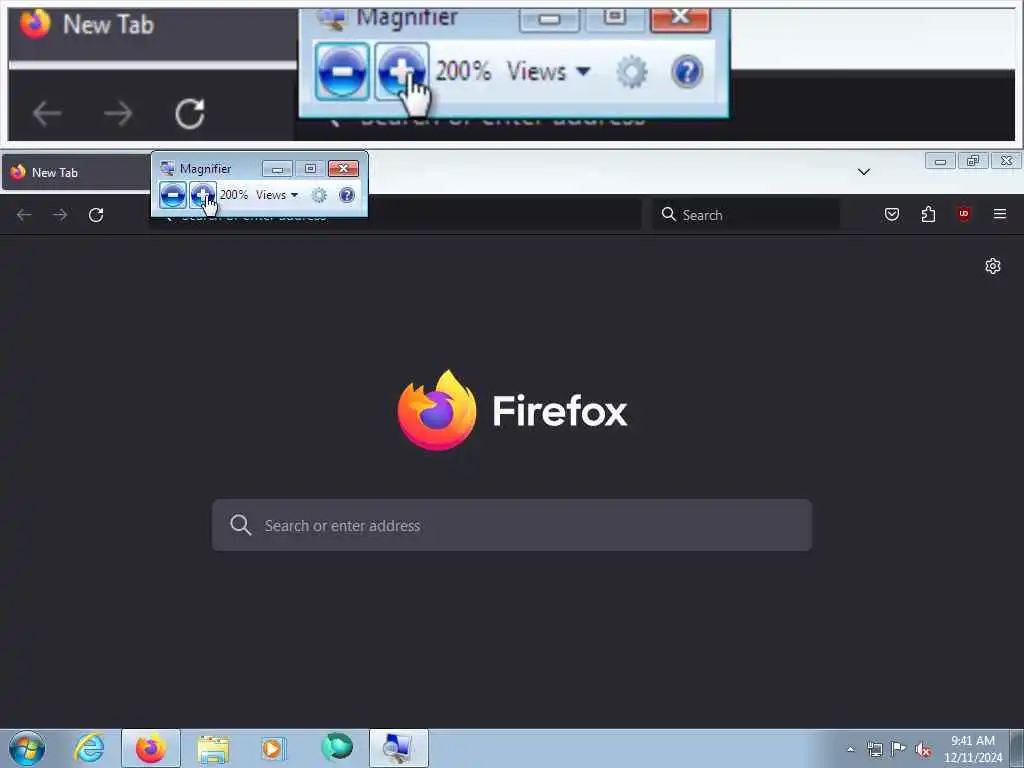Click the network icon in the system tray
This screenshot has width=1024, height=768.
pos(875,749)
